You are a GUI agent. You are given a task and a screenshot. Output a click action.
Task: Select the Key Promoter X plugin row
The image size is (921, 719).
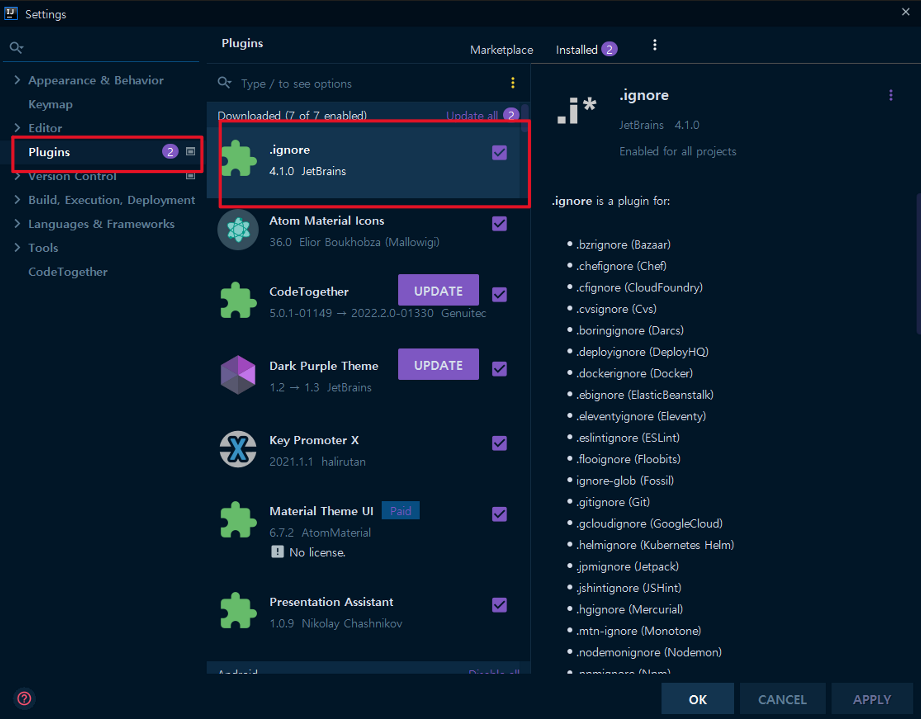(368, 450)
